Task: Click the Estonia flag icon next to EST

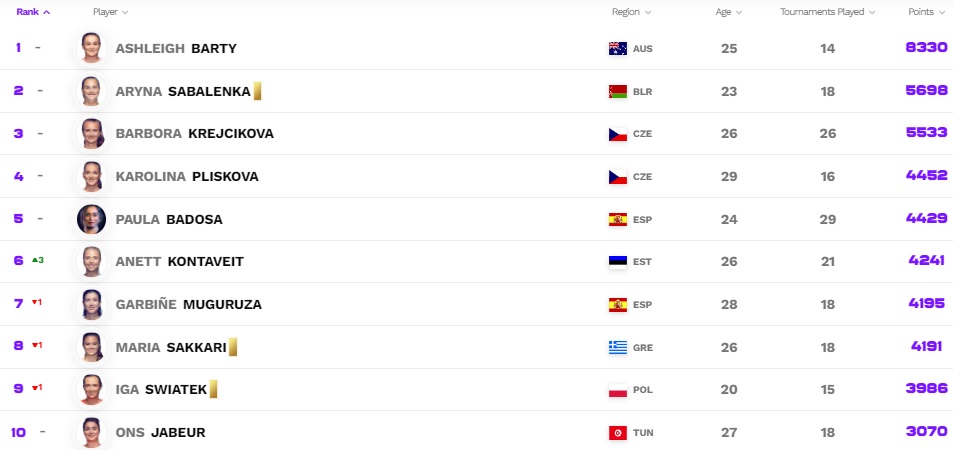Action: [x=618, y=262]
